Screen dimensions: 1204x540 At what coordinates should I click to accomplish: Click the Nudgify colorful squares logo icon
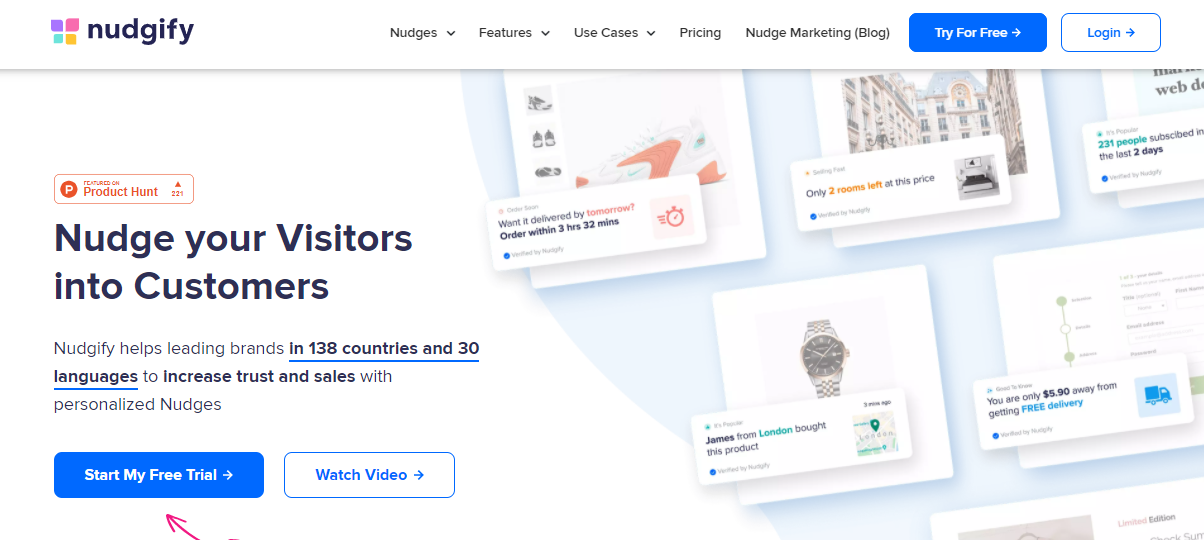[x=64, y=31]
